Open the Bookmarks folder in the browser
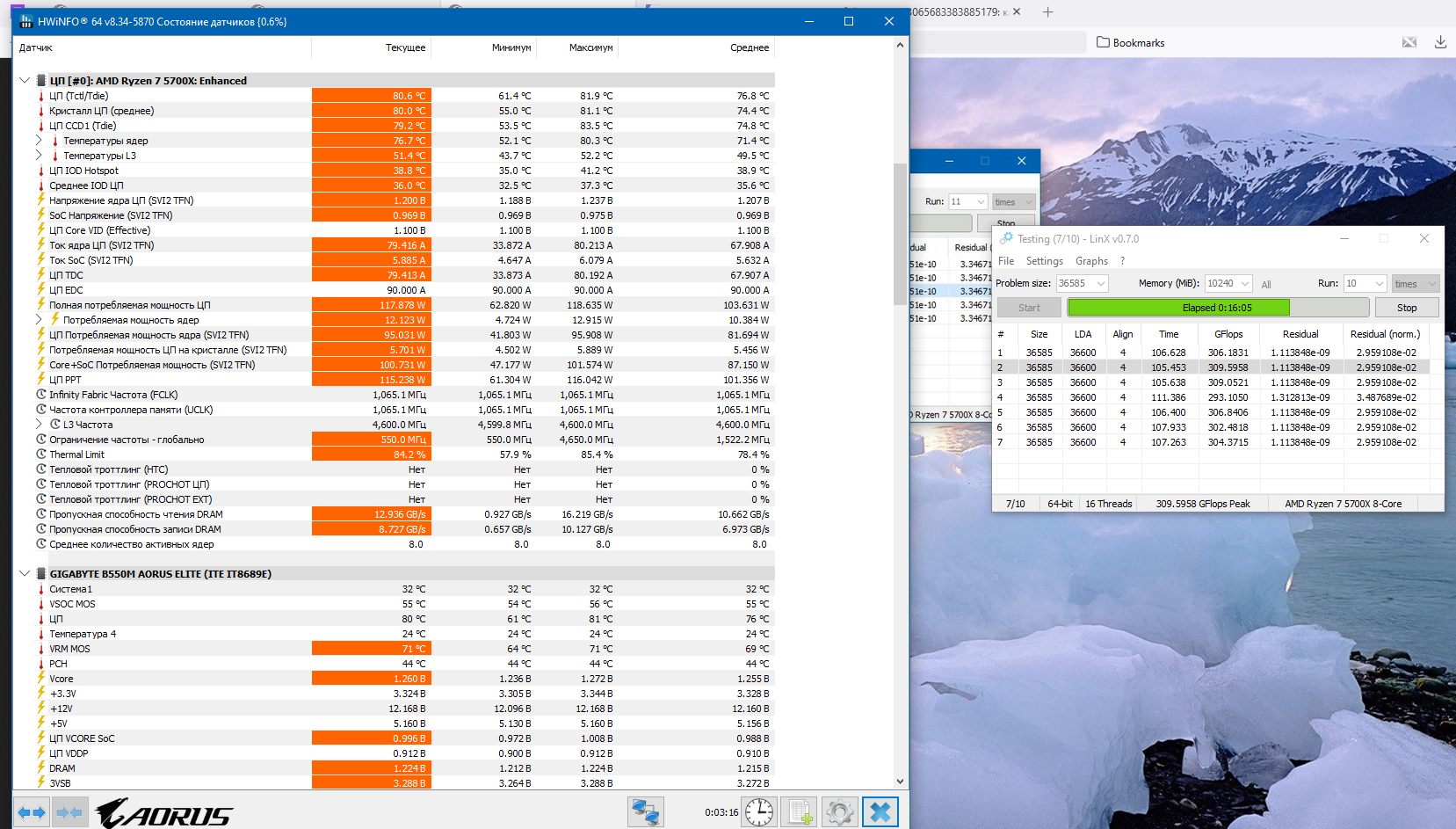Image resolution: width=1456 pixels, height=829 pixels. 1130,42
